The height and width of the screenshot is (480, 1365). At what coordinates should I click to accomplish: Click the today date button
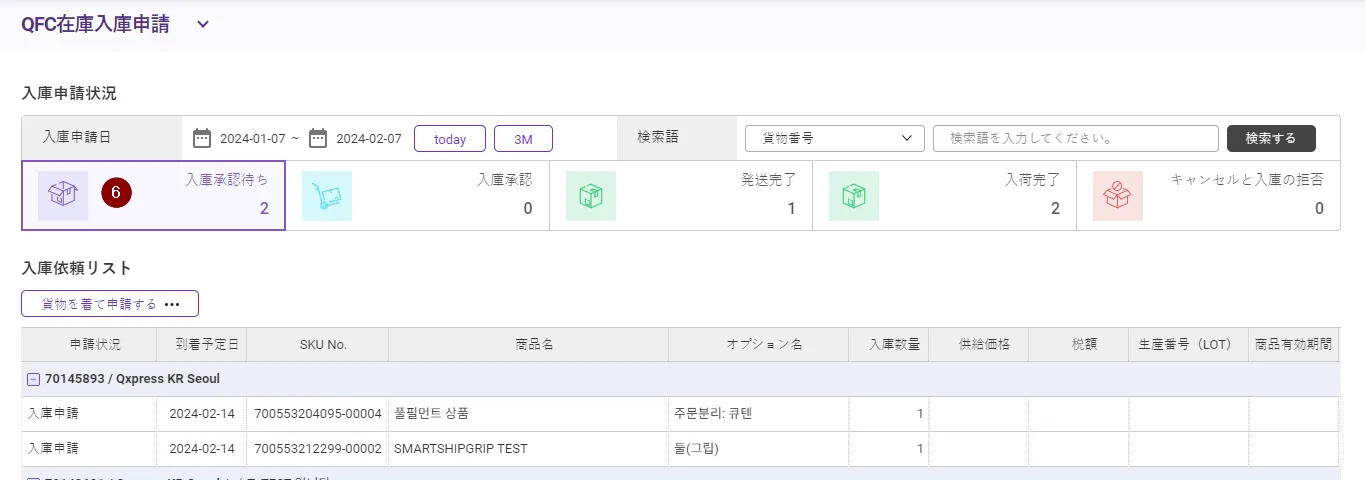click(450, 139)
